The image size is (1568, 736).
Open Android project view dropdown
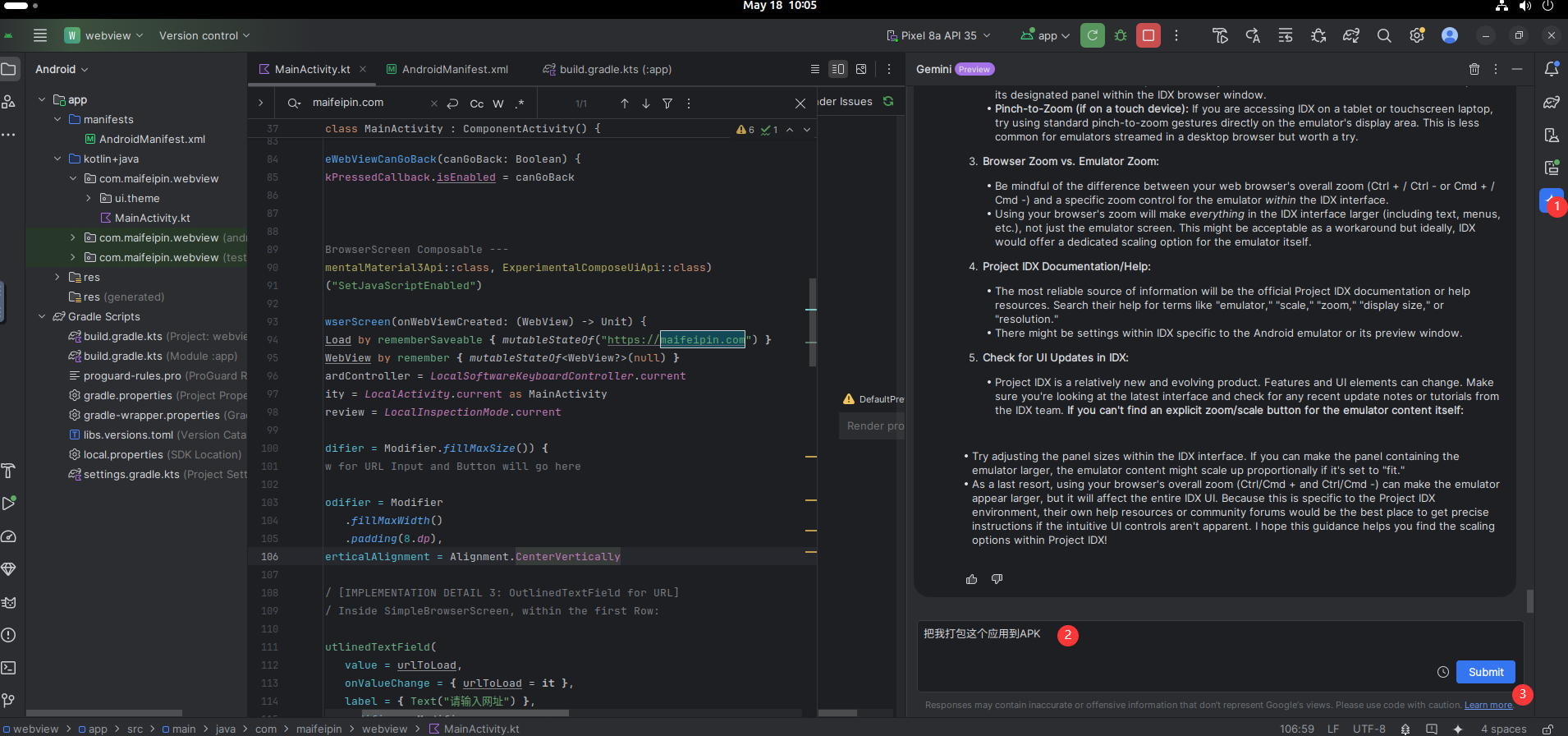click(x=62, y=69)
